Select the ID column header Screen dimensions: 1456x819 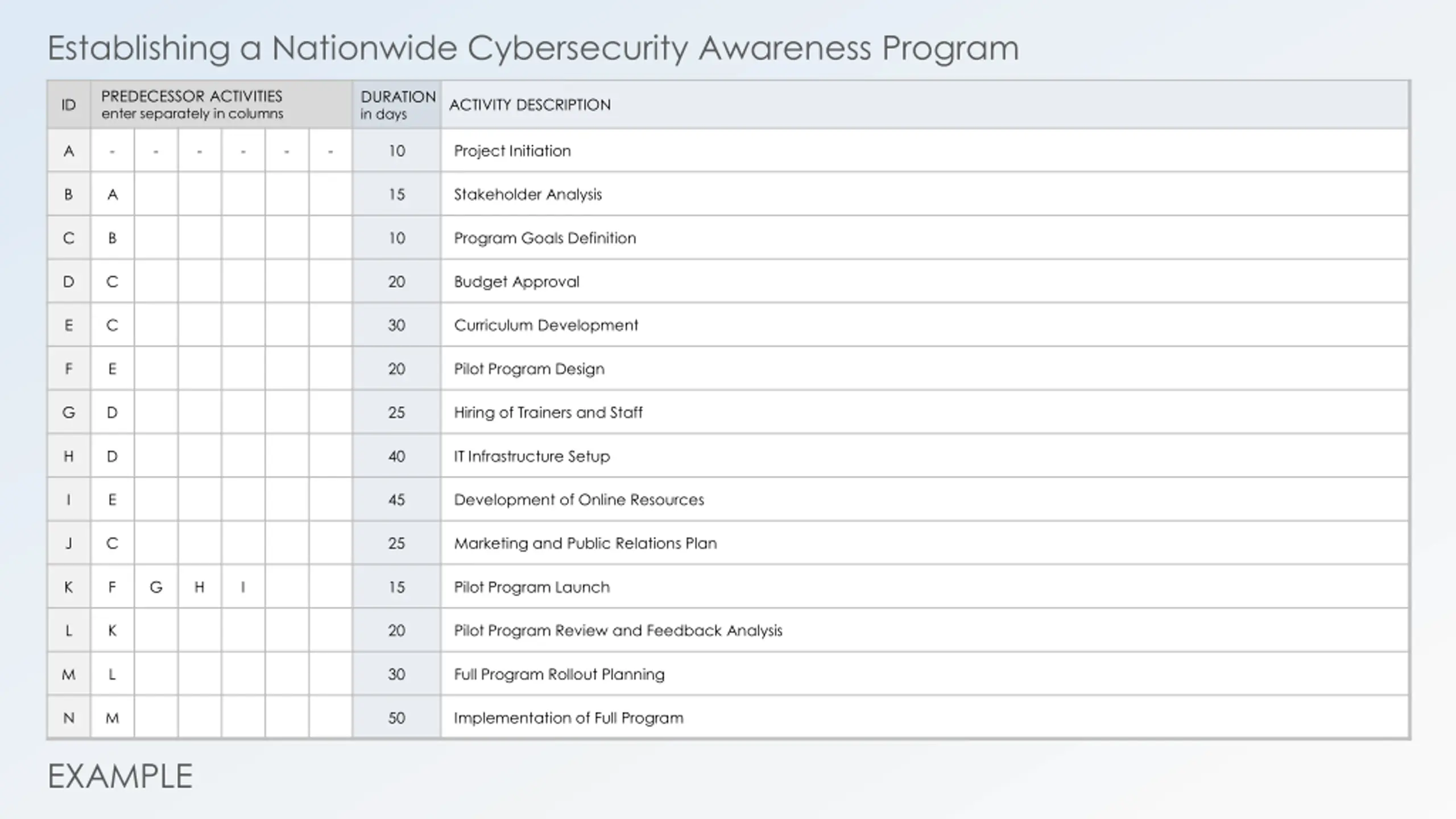[68, 105]
